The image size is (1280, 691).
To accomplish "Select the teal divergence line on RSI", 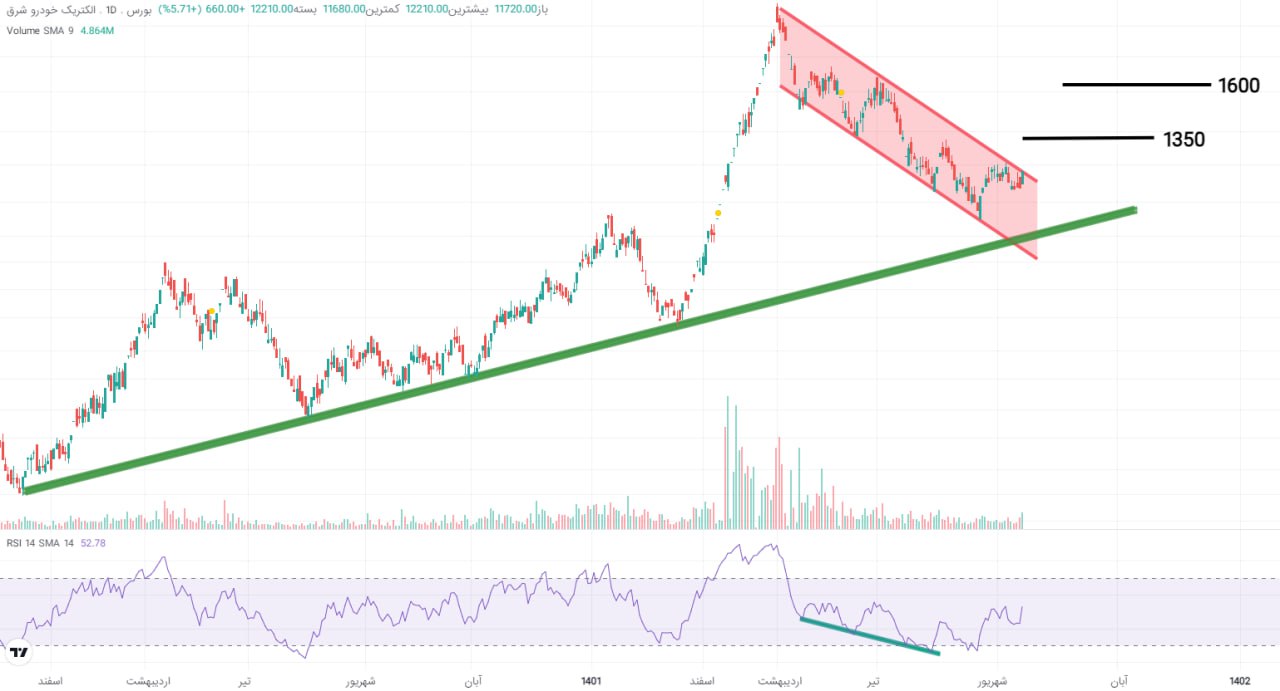I will pyautogui.click(x=868, y=636).
